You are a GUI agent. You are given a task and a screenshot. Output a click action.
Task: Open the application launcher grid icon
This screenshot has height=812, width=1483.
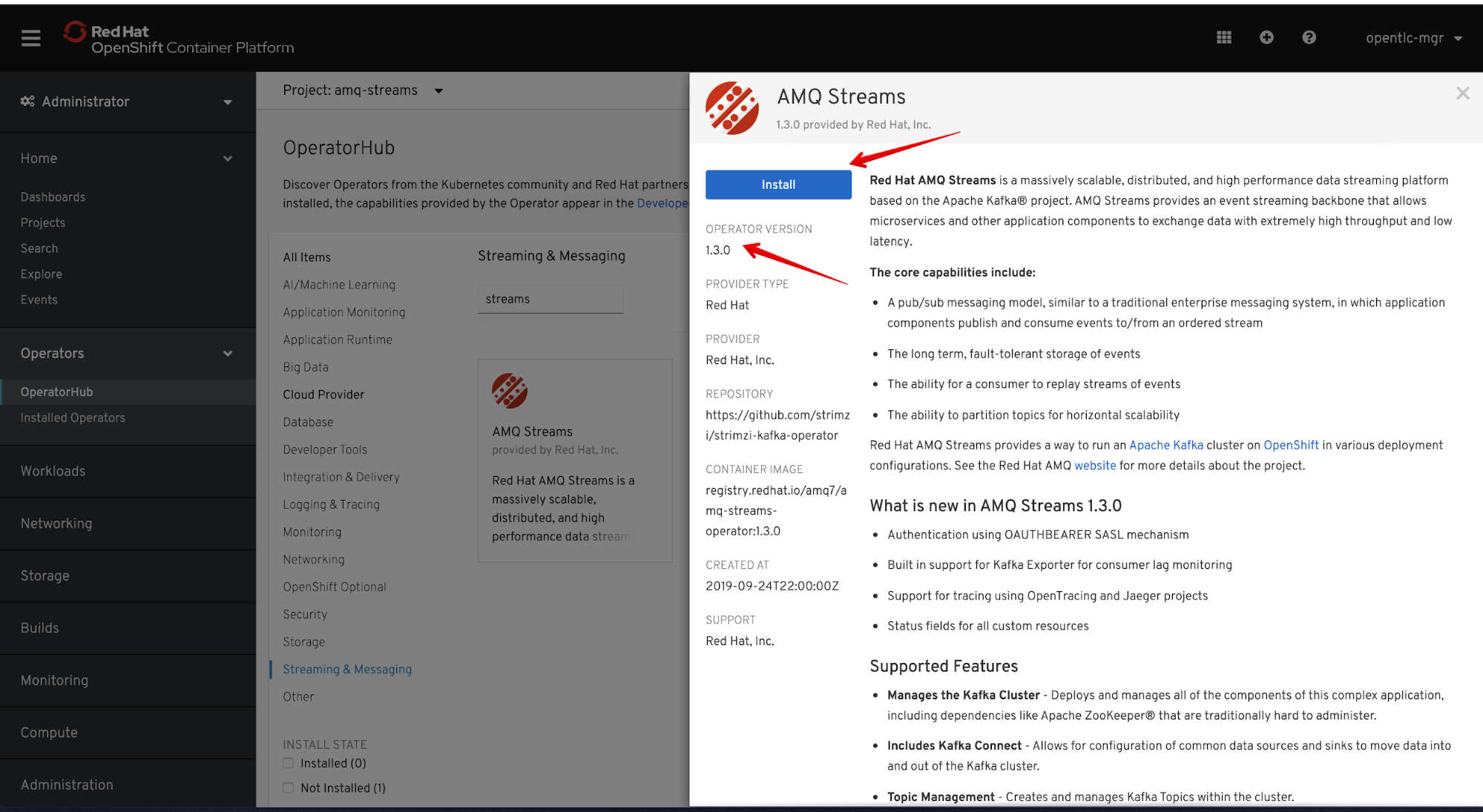[1224, 38]
